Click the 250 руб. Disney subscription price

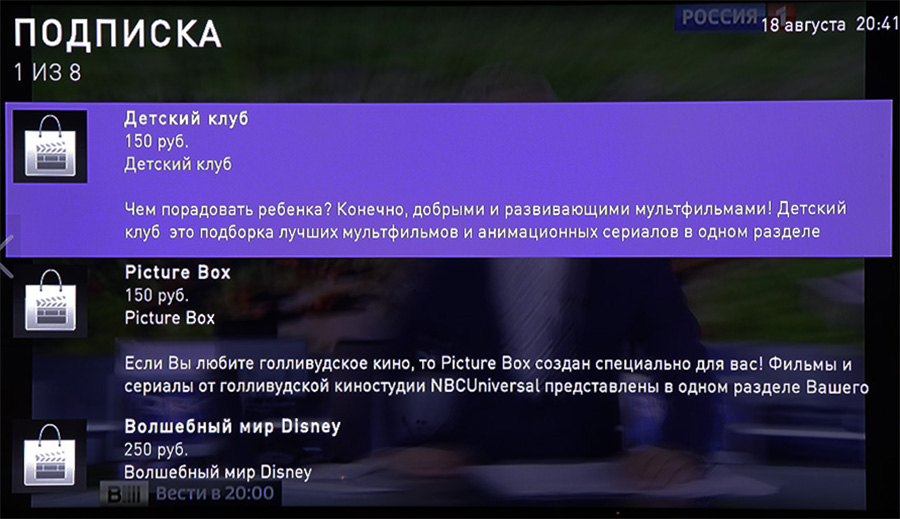coord(156,450)
